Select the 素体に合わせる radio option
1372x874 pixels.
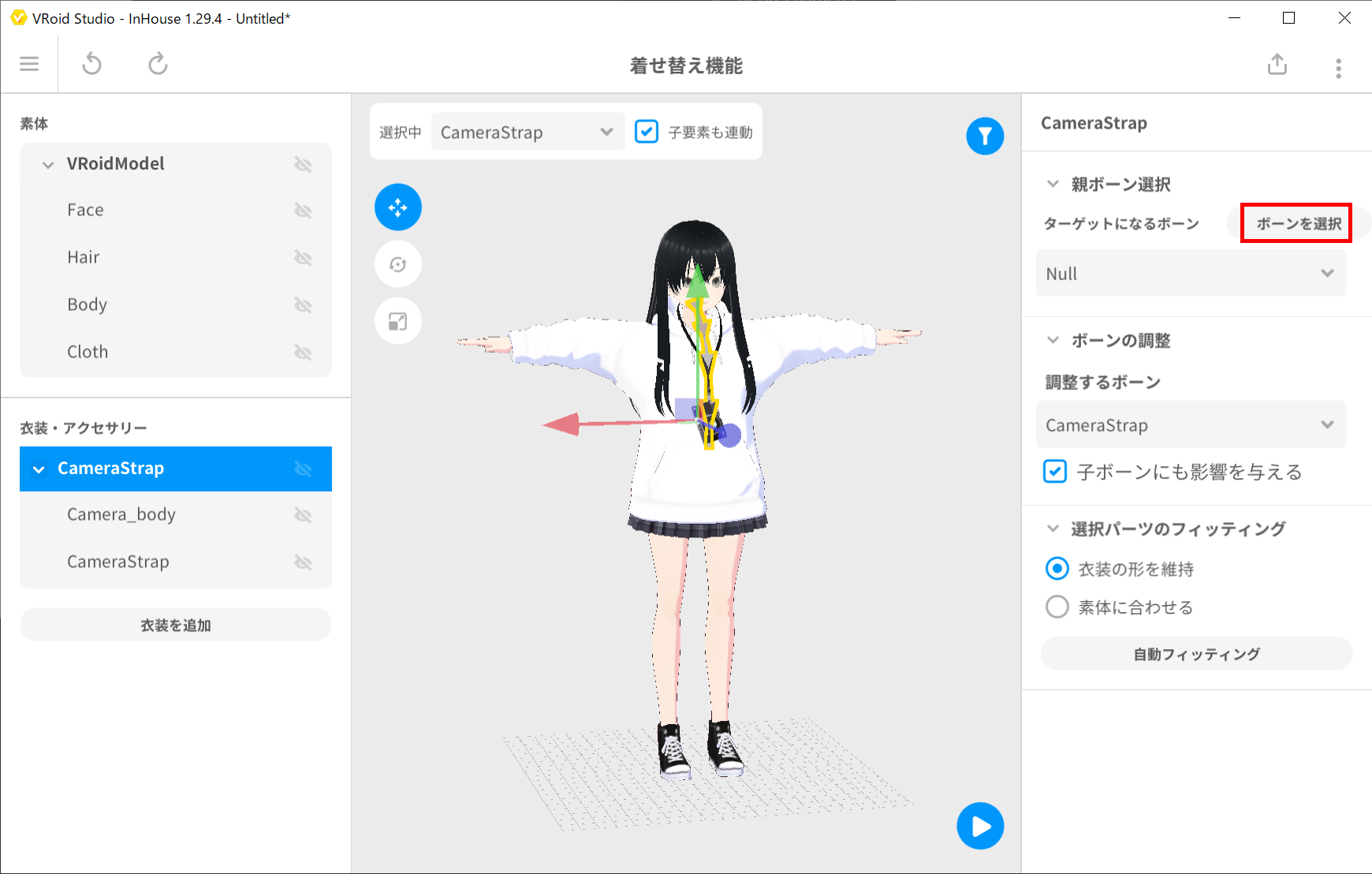[1057, 607]
